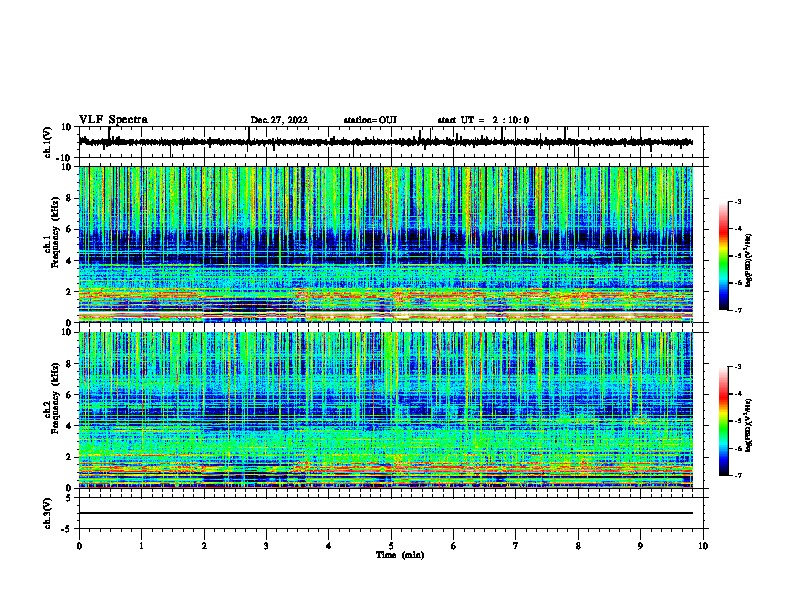This screenshot has width=792, height=612.
Task: Click the ch.1 voltage waveform trace
Action: tap(385, 142)
